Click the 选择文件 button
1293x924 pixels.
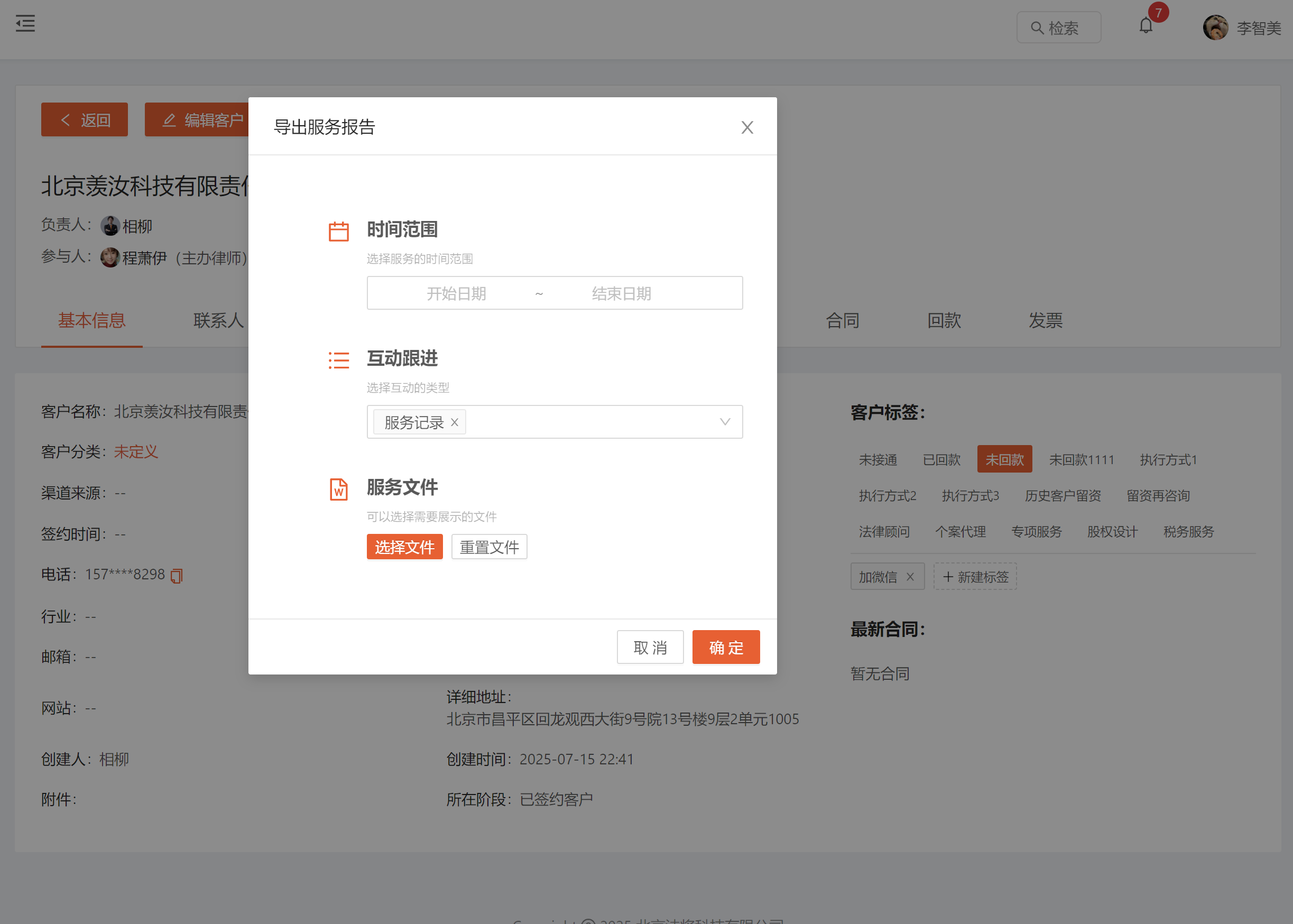pos(404,547)
